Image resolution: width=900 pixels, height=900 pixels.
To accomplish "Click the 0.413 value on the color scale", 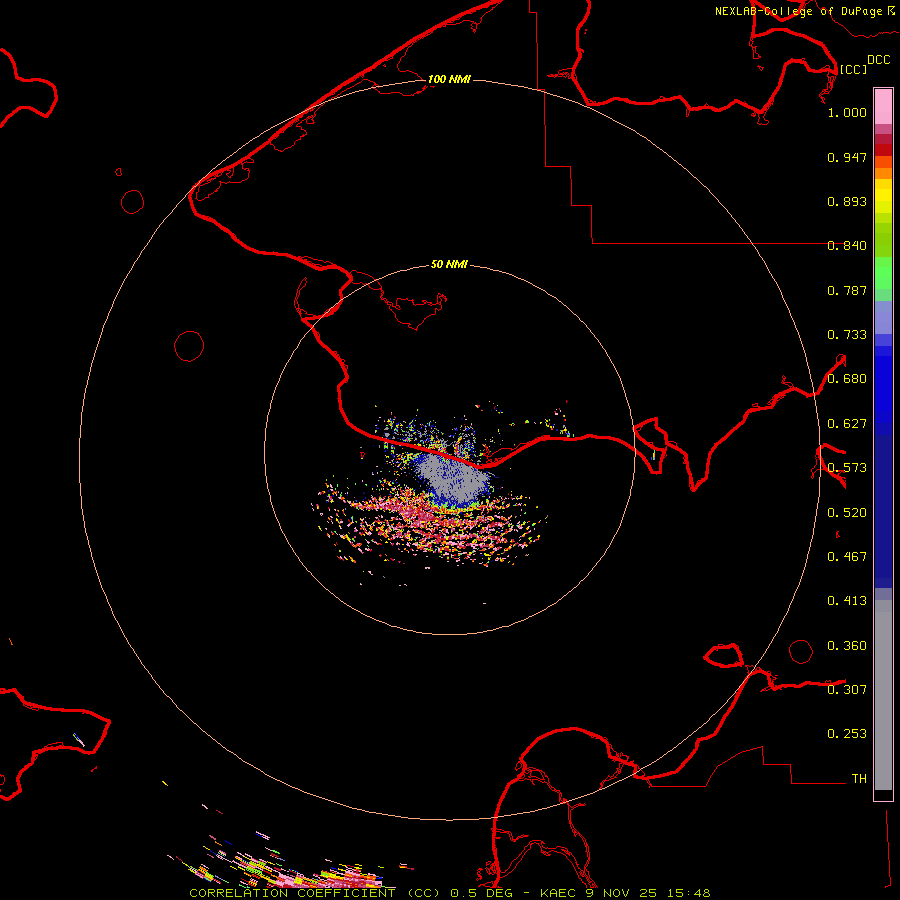I will coord(847,601).
